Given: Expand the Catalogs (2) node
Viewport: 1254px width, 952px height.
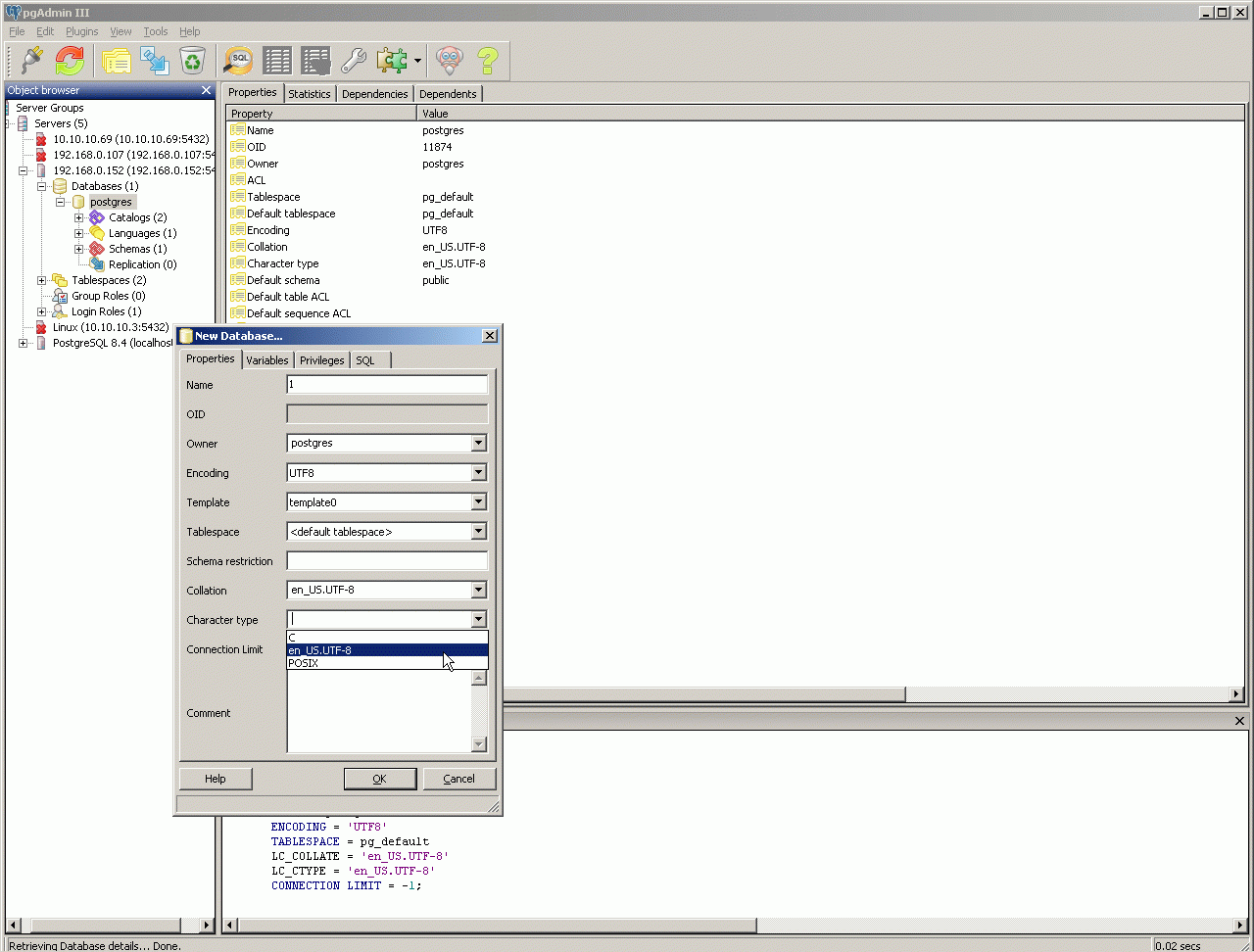Looking at the screenshot, I should click(x=79, y=217).
